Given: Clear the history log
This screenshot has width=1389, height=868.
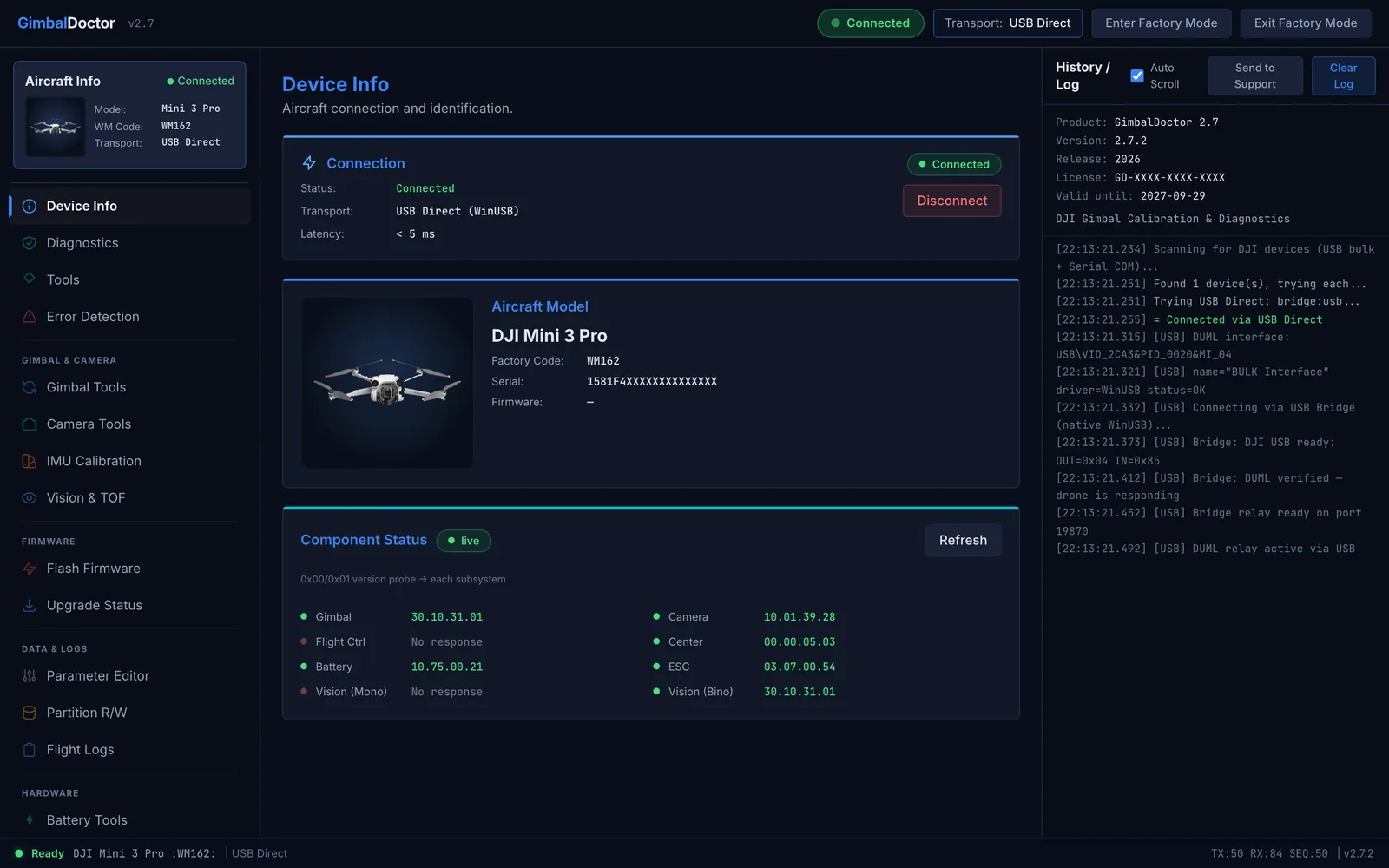Looking at the screenshot, I should click(x=1343, y=76).
